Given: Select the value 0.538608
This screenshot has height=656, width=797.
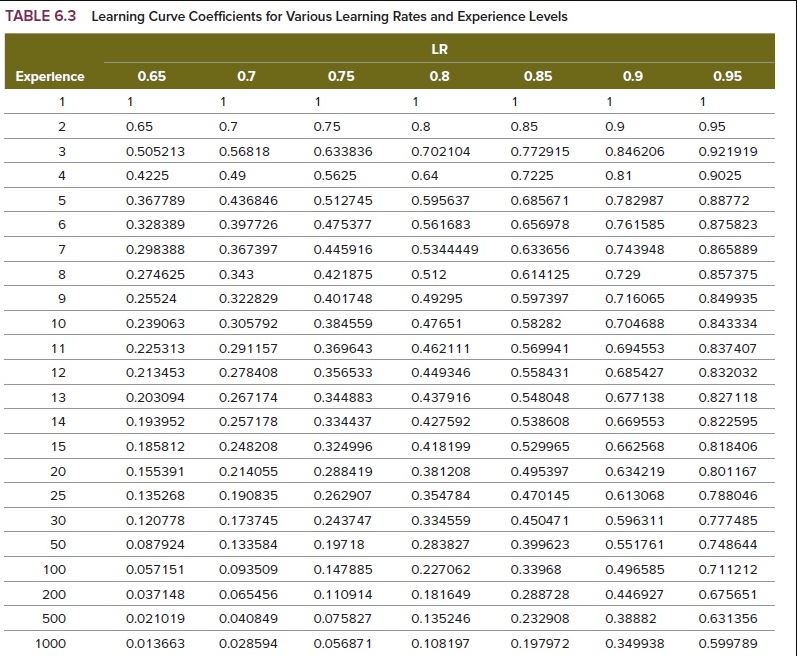Looking at the screenshot, I should coord(540,422).
